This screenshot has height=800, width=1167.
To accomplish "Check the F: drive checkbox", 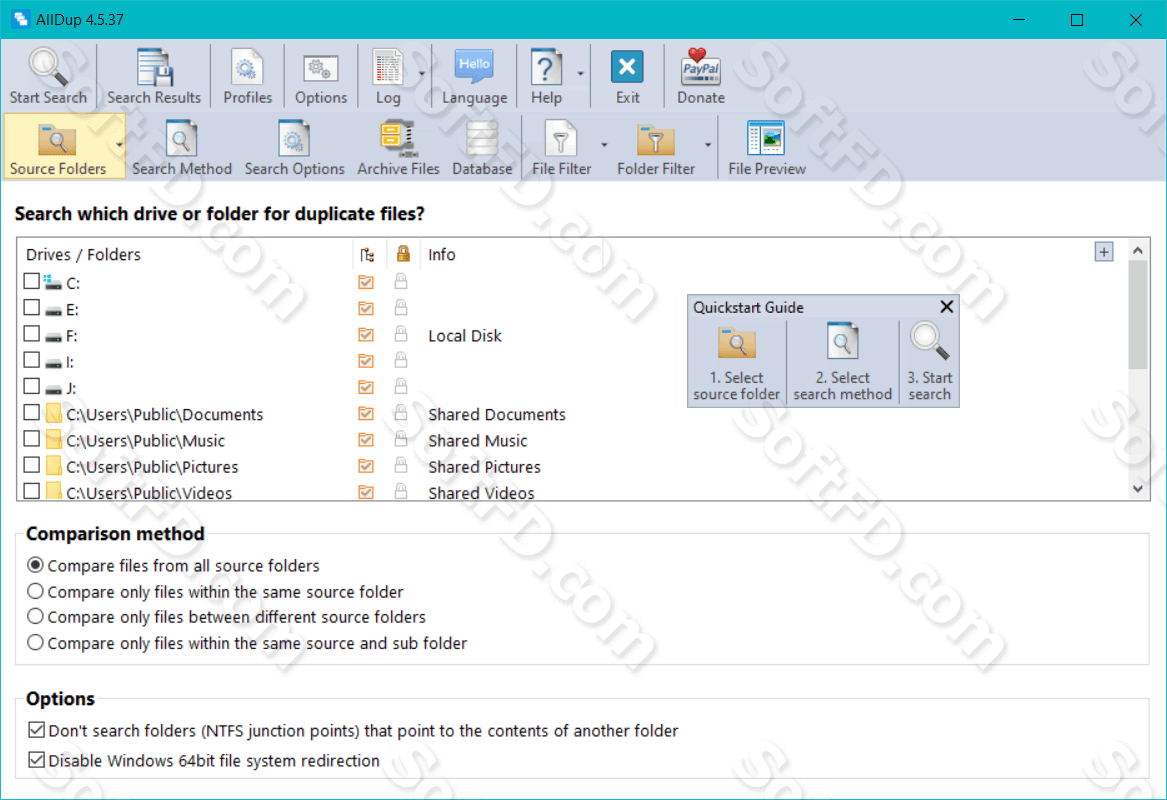I will point(31,333).
